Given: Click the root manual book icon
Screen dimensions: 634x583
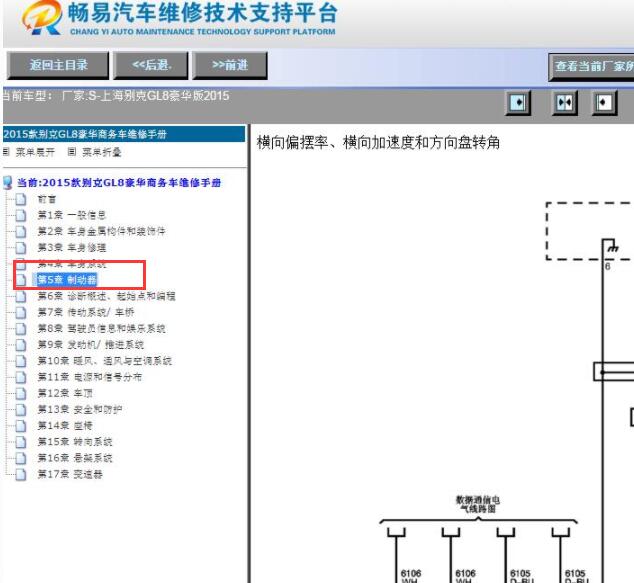Looking at the screenshot, I should click(7, 183).
